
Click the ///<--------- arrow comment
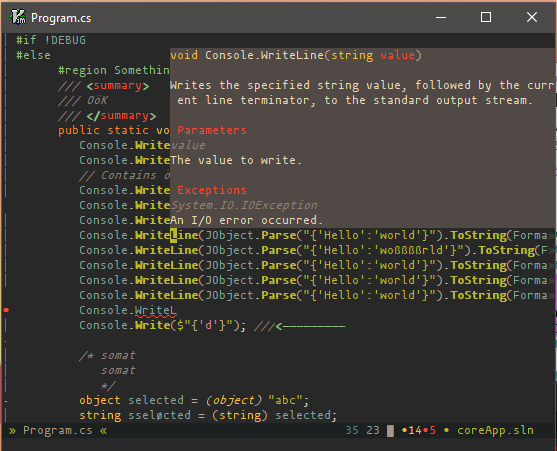pyautogui.click(x=299, y=326)
